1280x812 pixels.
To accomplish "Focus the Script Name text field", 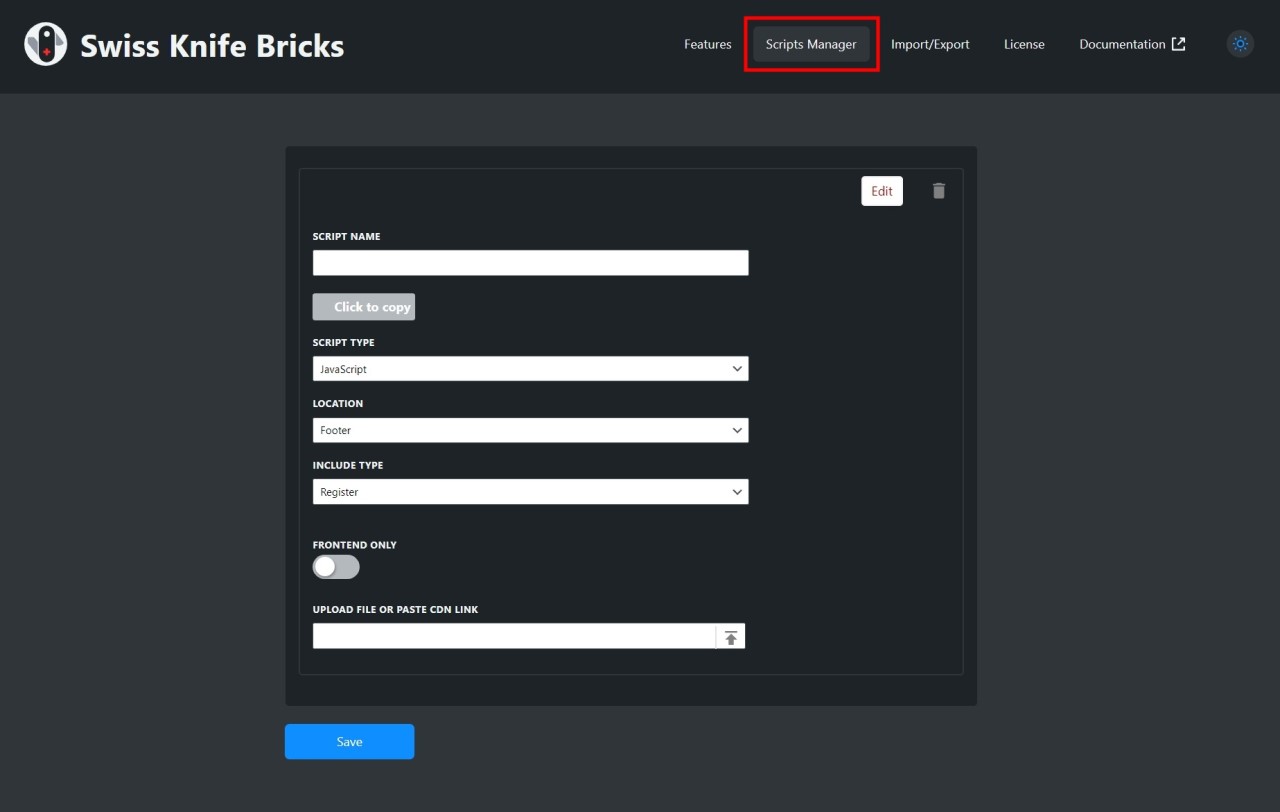I will pyautogui.click(x=530, y=263).
